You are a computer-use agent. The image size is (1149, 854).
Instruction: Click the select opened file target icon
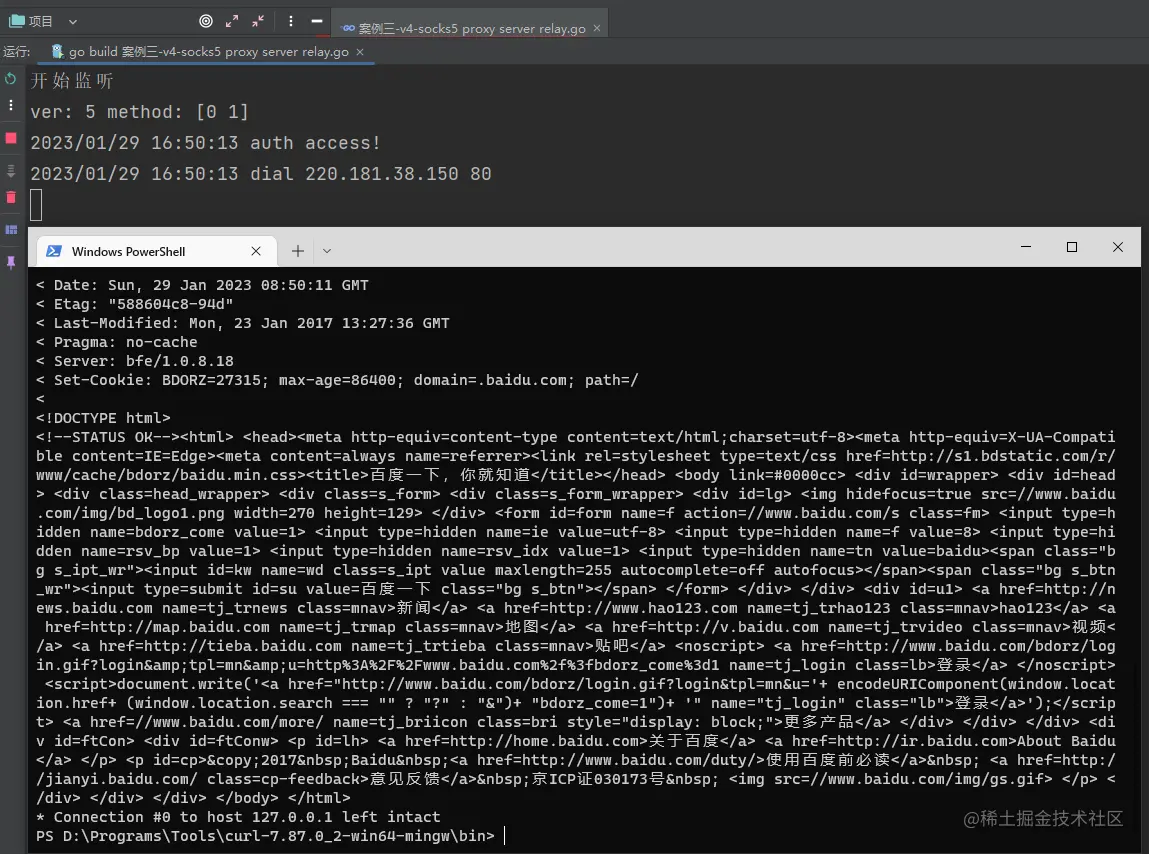pos(206,21)
